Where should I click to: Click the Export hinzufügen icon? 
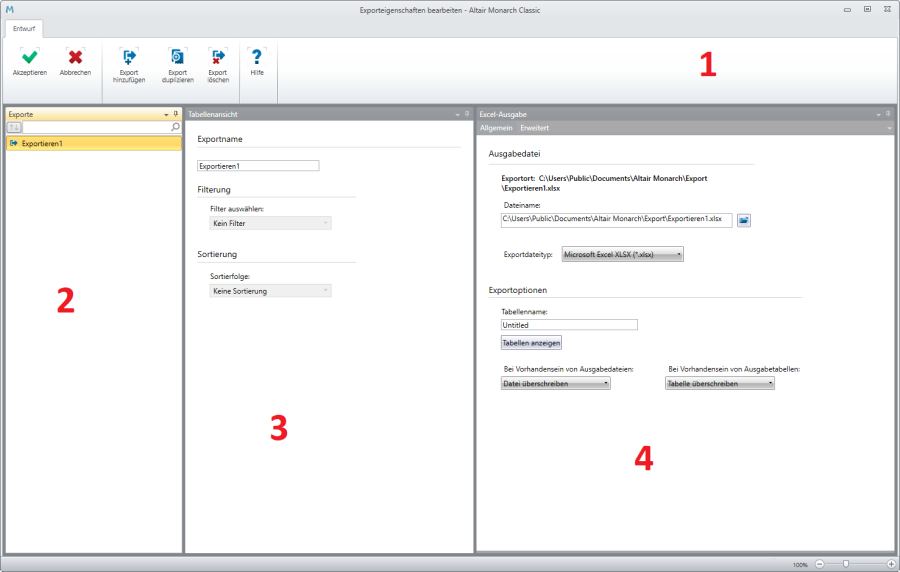(x=129, y=57)
